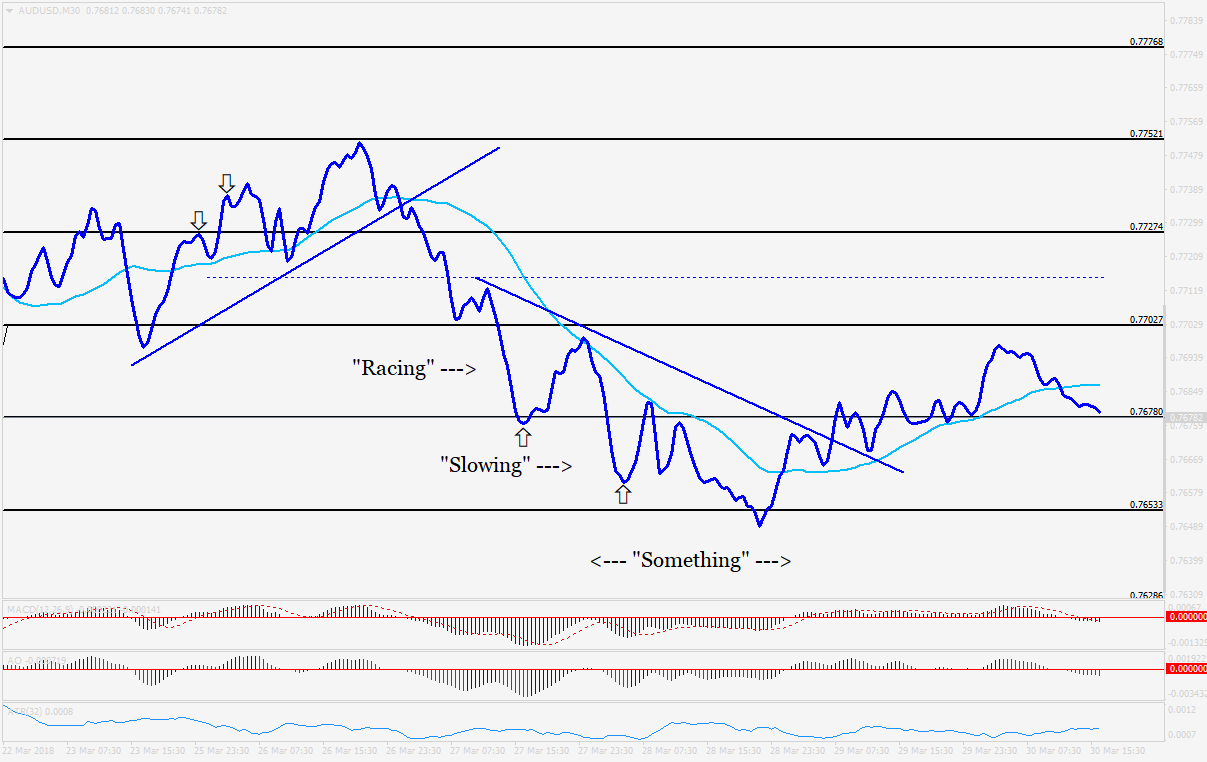Click the 0.77768 horizontal line price label
The image size is (1207, 762).
tap(1146, 42)
